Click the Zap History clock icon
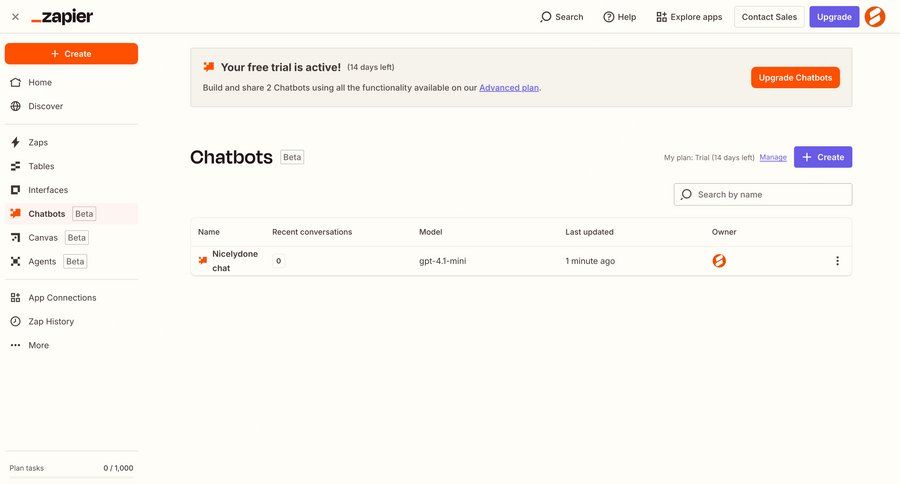 (x=15, y=322)
